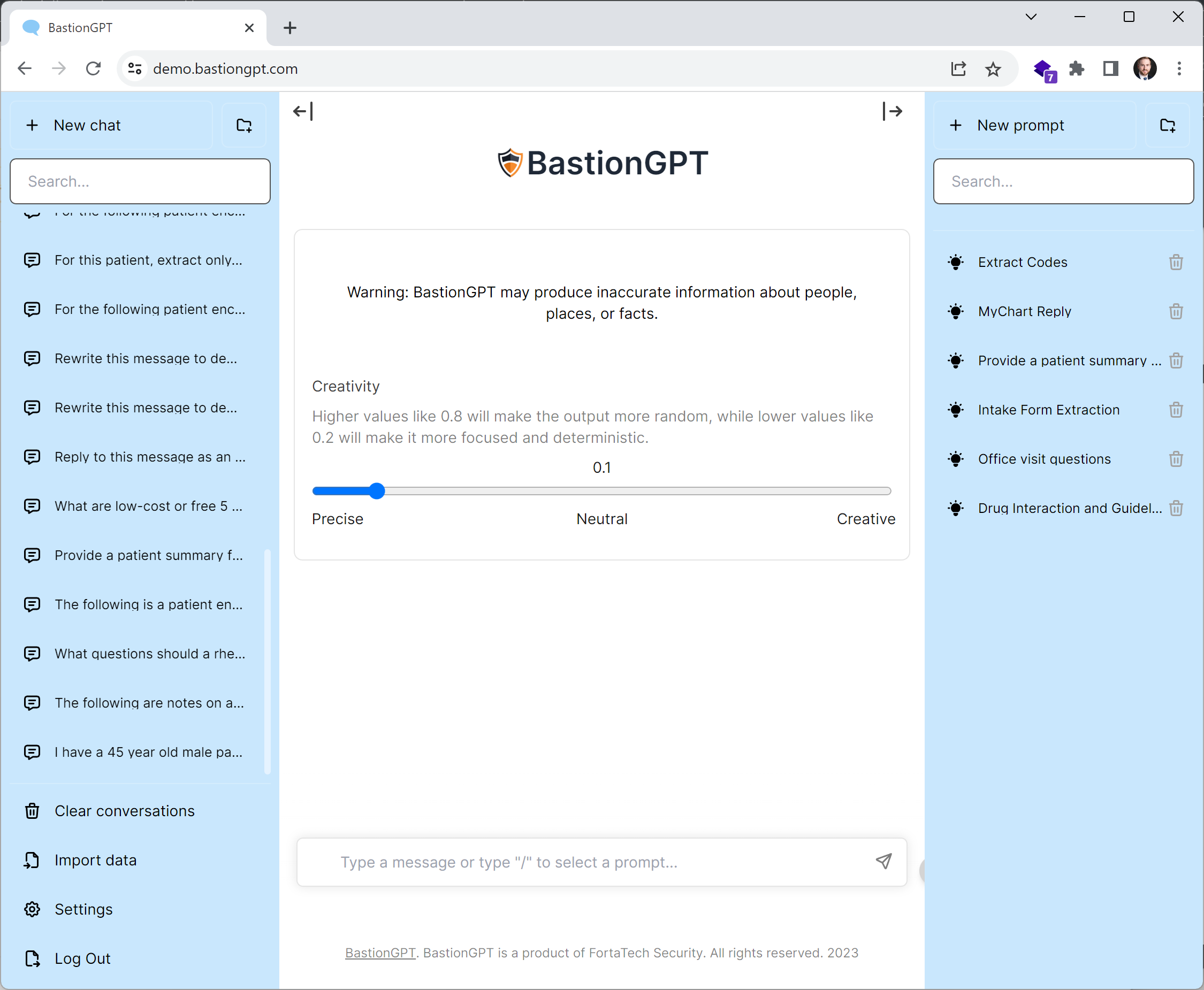Open chat 'Reply to this message as an ...'
This screenshot has height=990, width=1204.
coord(137,457)
